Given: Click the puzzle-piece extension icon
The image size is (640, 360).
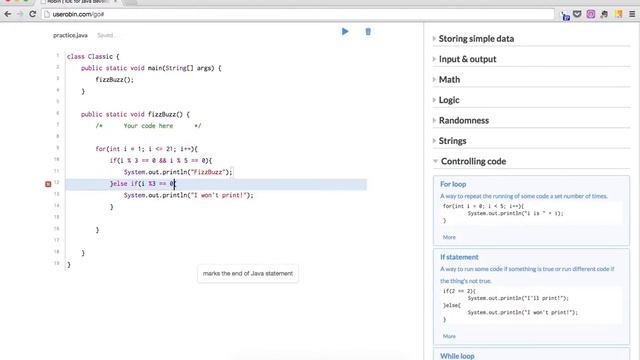Looking at the screenshot, I should [604, 14].
